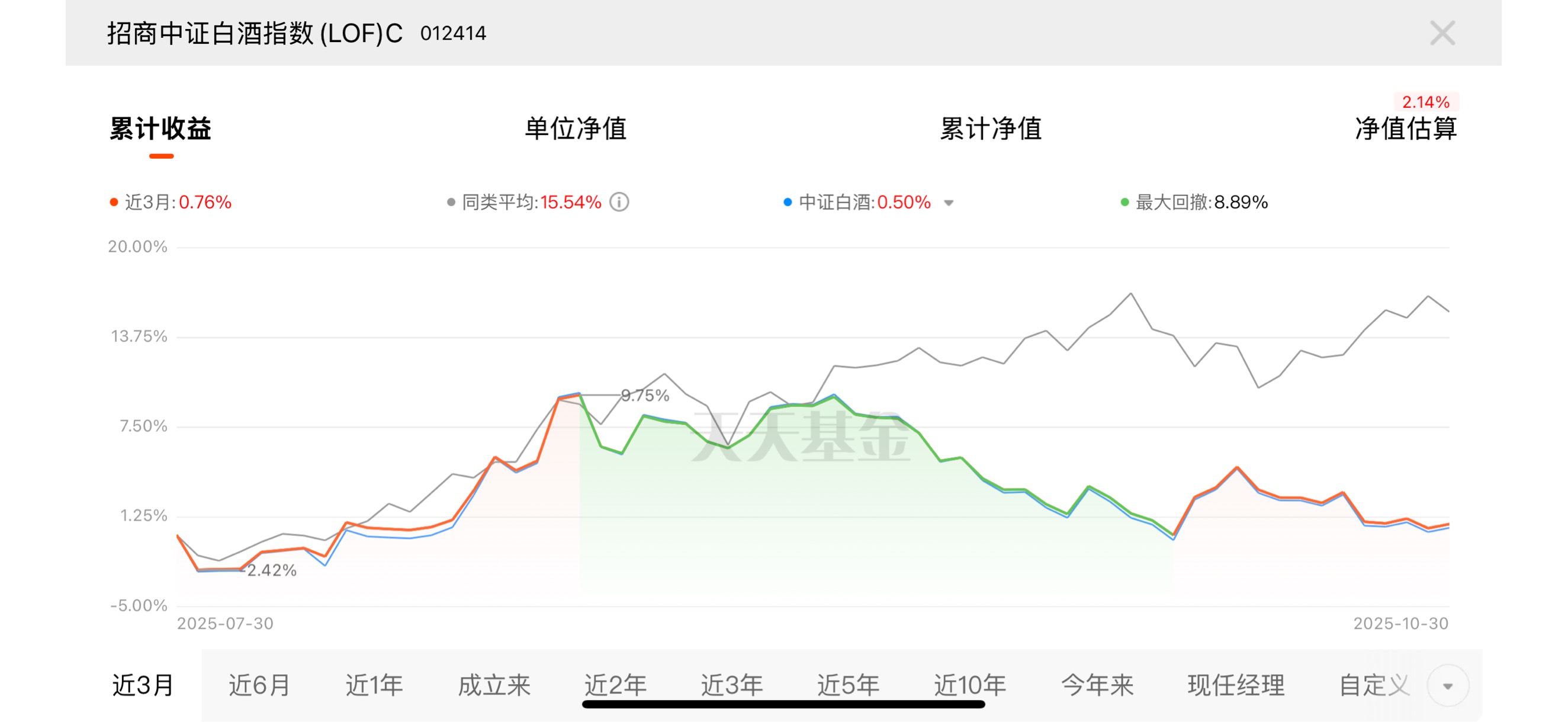Click the 9.75% peak marker on chart
The width and height of the screenshot is (1568, 722).
[645, 396]
